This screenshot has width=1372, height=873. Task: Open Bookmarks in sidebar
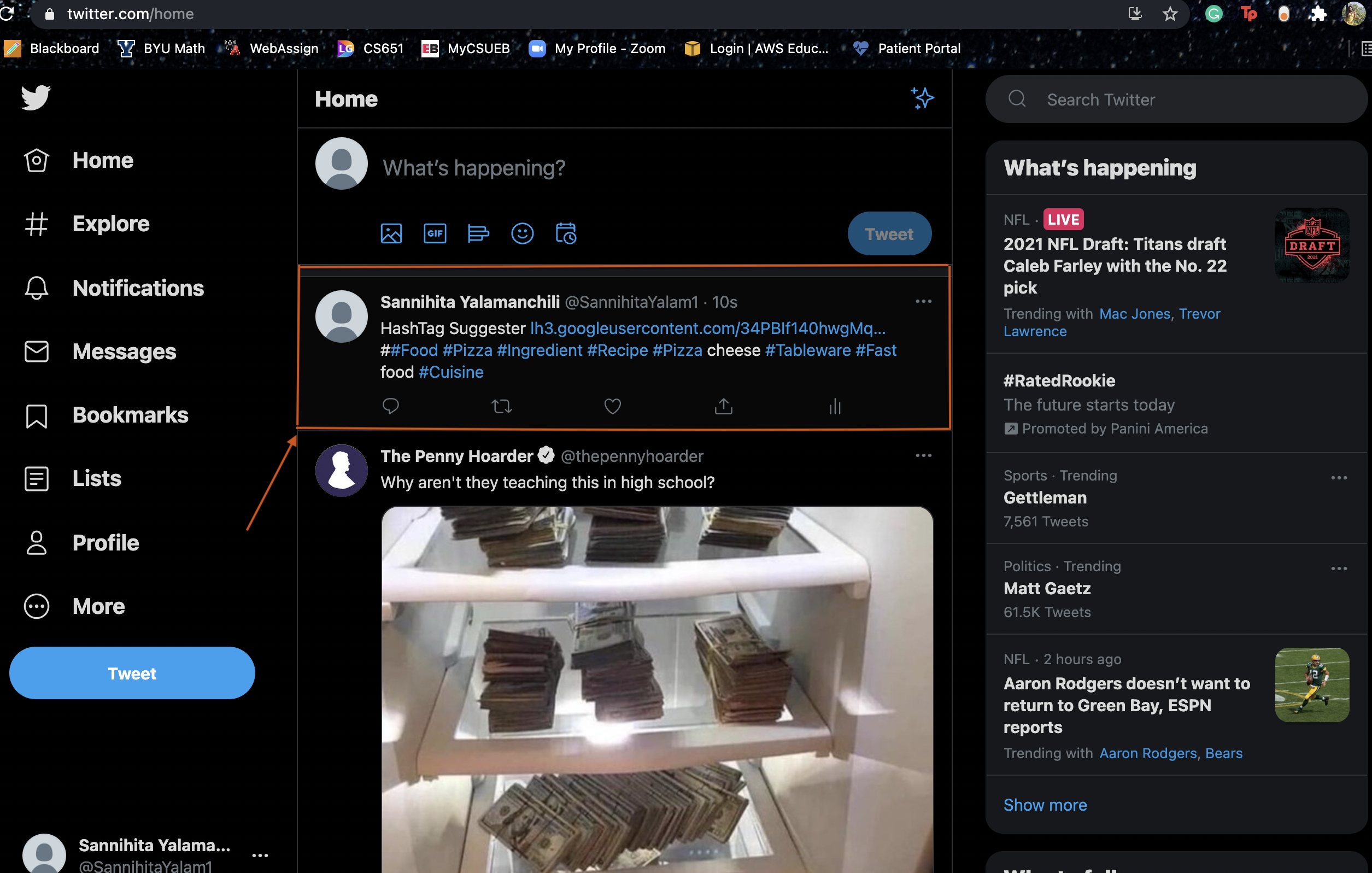106,415
